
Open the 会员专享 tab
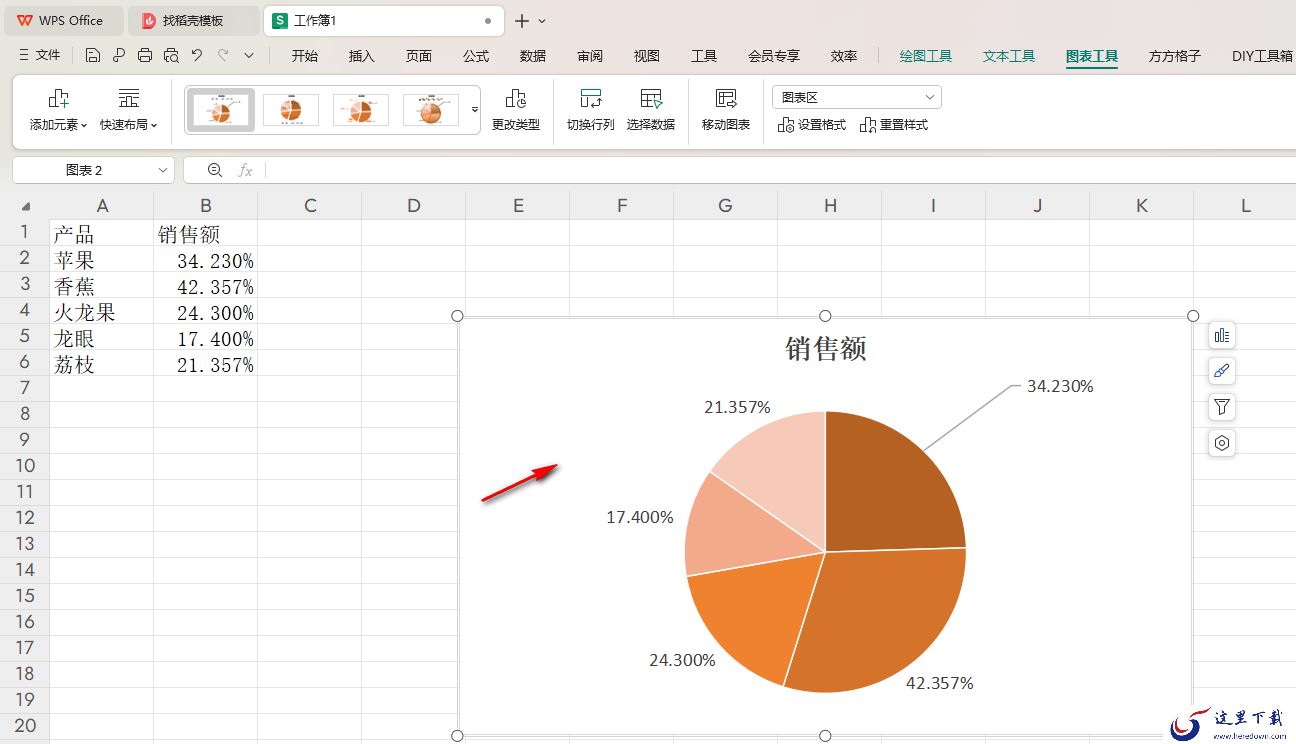coord(774,56)
